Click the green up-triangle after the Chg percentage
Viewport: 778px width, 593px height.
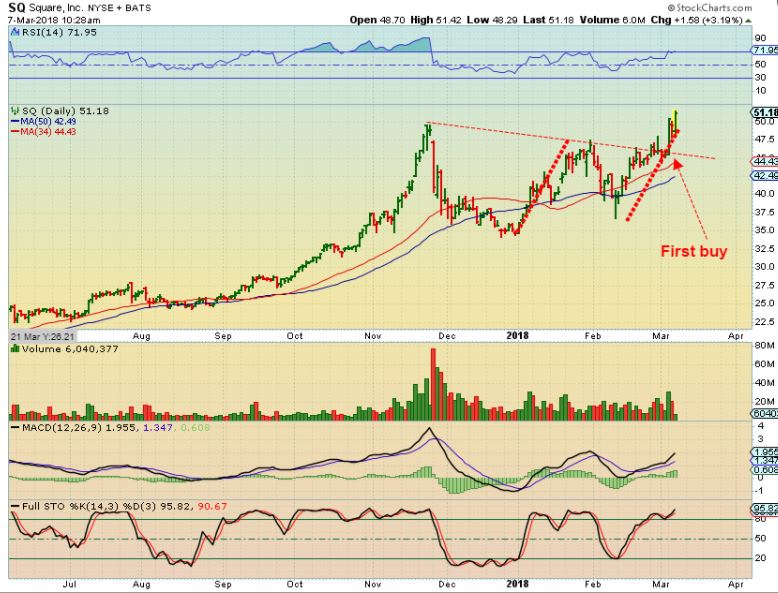[748, 20]
